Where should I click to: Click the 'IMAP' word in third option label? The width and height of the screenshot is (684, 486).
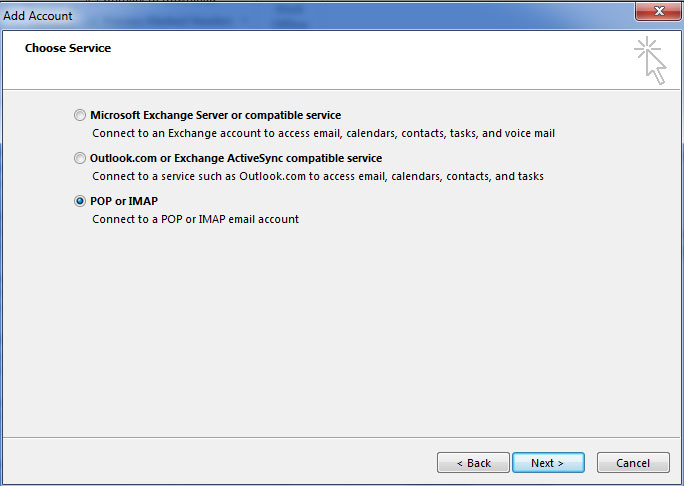click(x=143, y=201)
